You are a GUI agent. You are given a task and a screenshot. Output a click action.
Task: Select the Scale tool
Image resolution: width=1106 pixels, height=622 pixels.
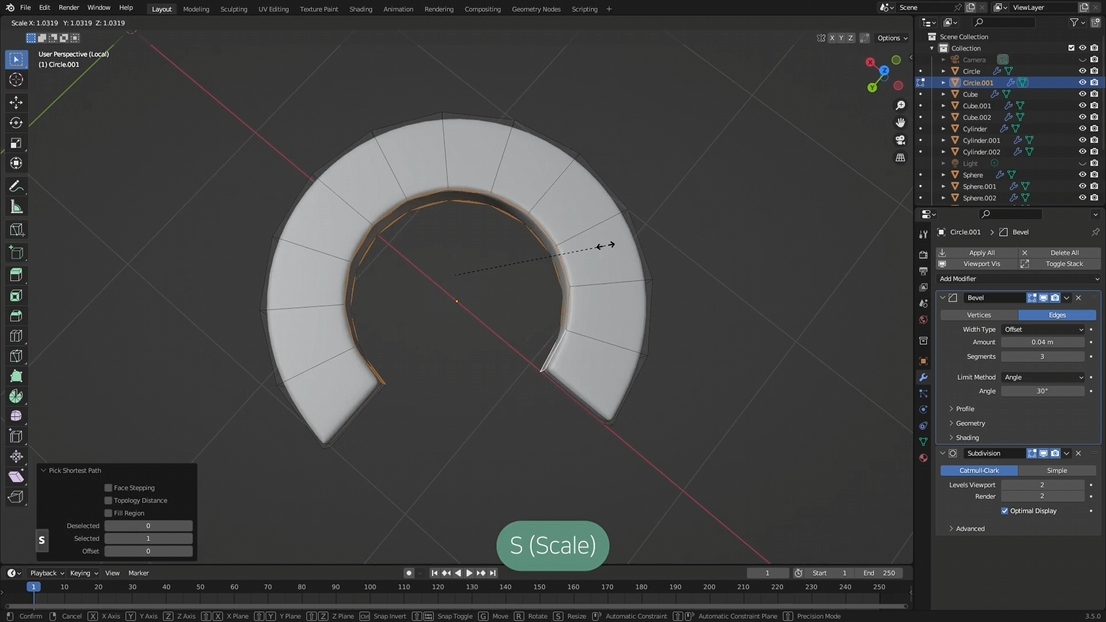(x=16, y=143)
